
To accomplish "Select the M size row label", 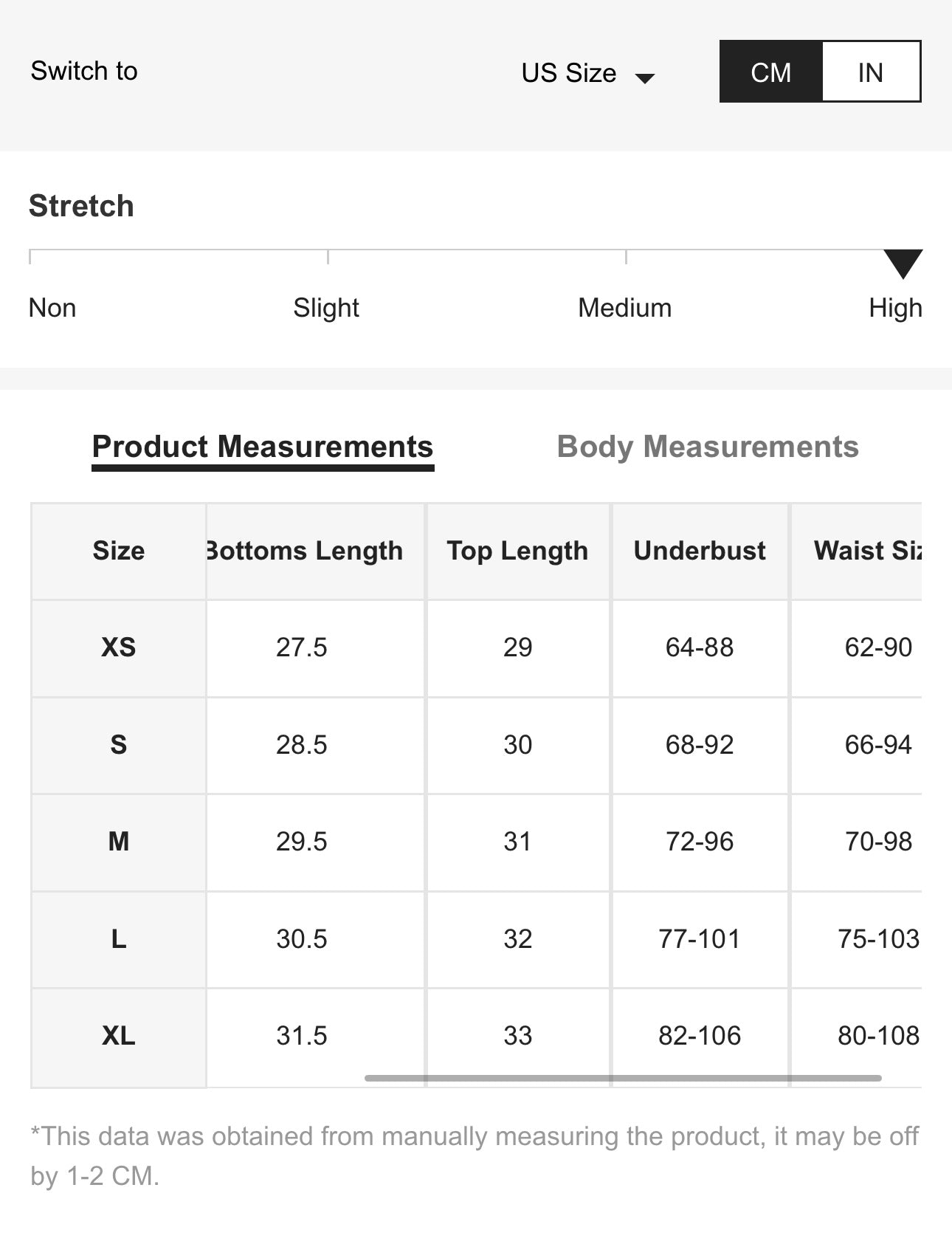I will 118,842.
